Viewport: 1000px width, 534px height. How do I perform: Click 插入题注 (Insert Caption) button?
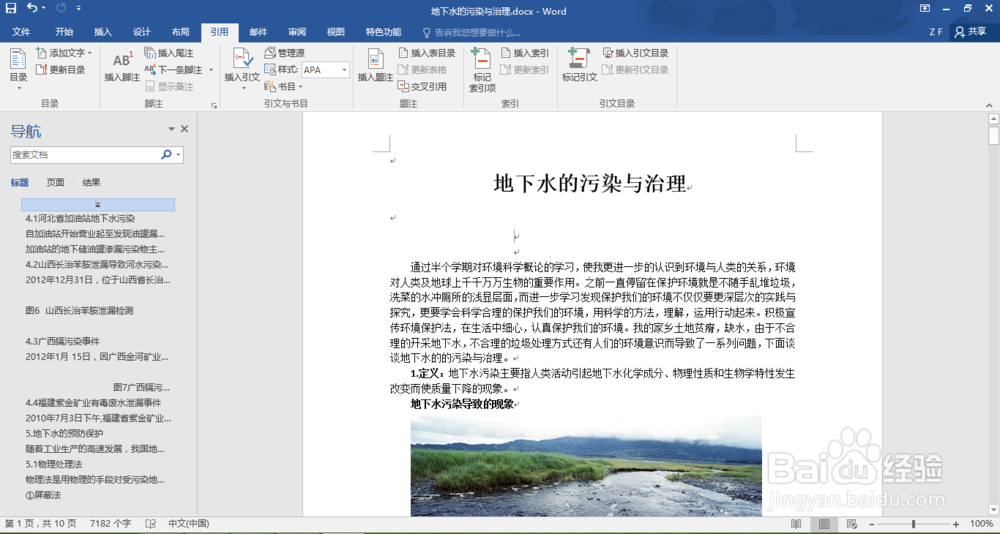click(375, 66)
